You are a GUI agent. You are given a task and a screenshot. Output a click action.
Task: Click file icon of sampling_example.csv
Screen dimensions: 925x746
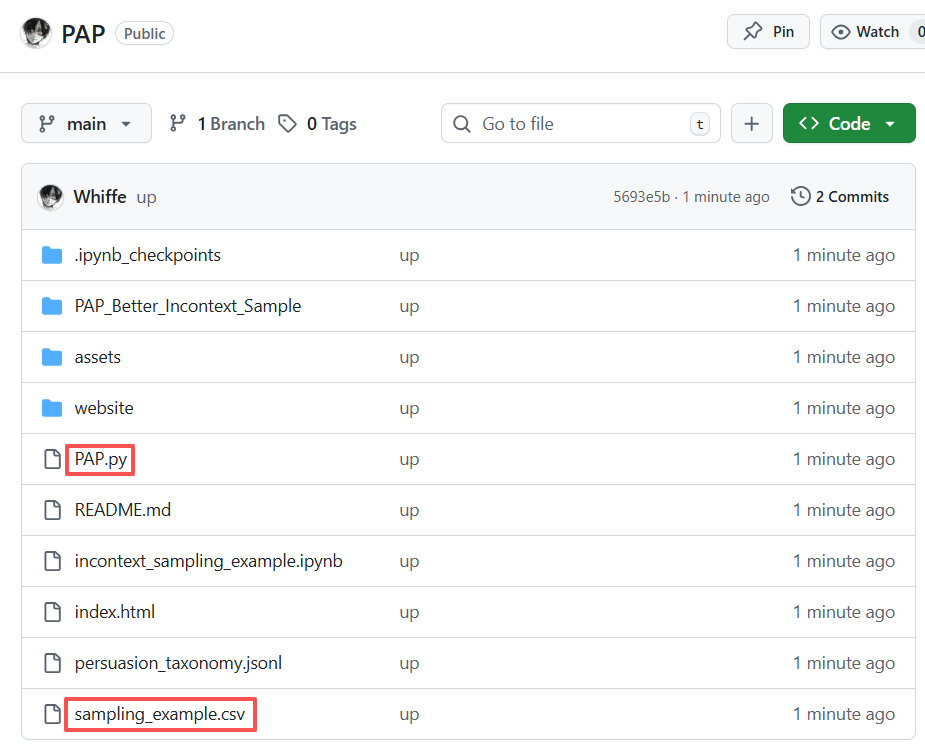pos(53,714)
